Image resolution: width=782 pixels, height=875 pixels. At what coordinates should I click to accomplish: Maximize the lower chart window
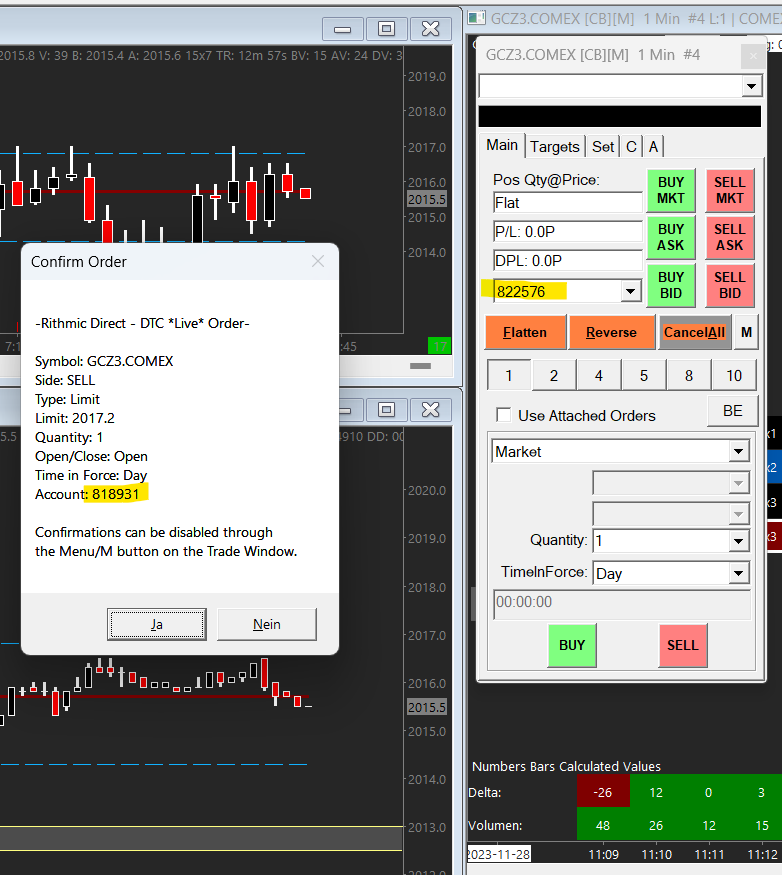[x=386, y=410]
